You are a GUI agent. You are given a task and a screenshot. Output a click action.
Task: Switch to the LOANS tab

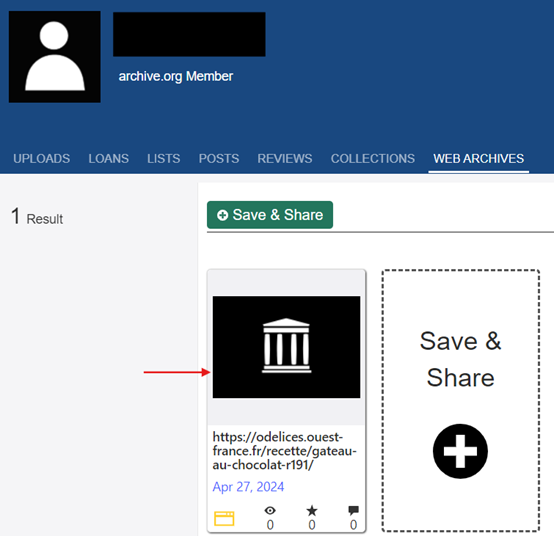pyautogui.click(x=108, y=159)
